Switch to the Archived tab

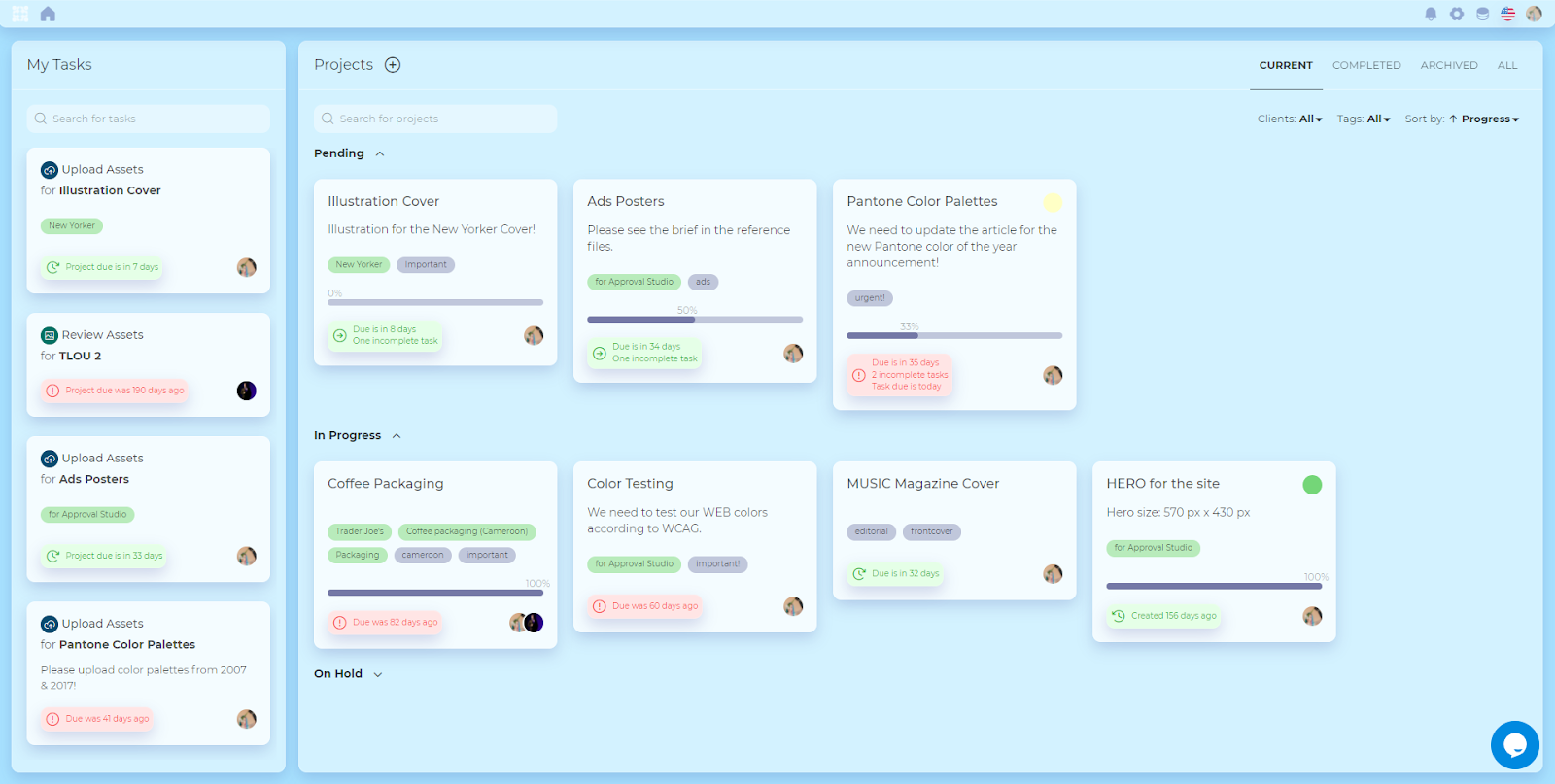(x=1448, y=65)
